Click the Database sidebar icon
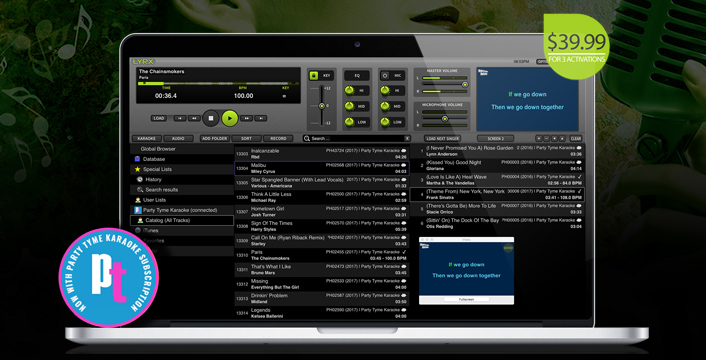706x360 pixels. (x=137, y=159)
